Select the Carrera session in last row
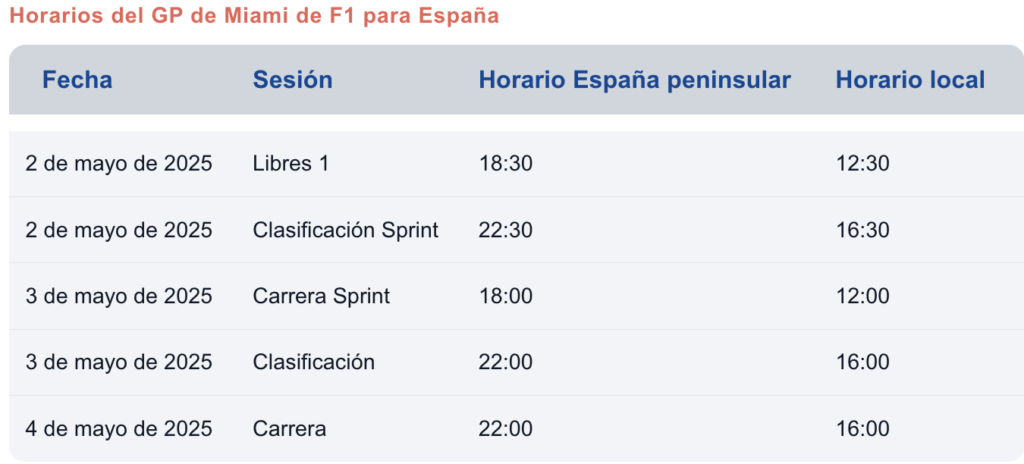Image resolution: width=1024 pixels, height=464 pixels. (x=289, y=429)
